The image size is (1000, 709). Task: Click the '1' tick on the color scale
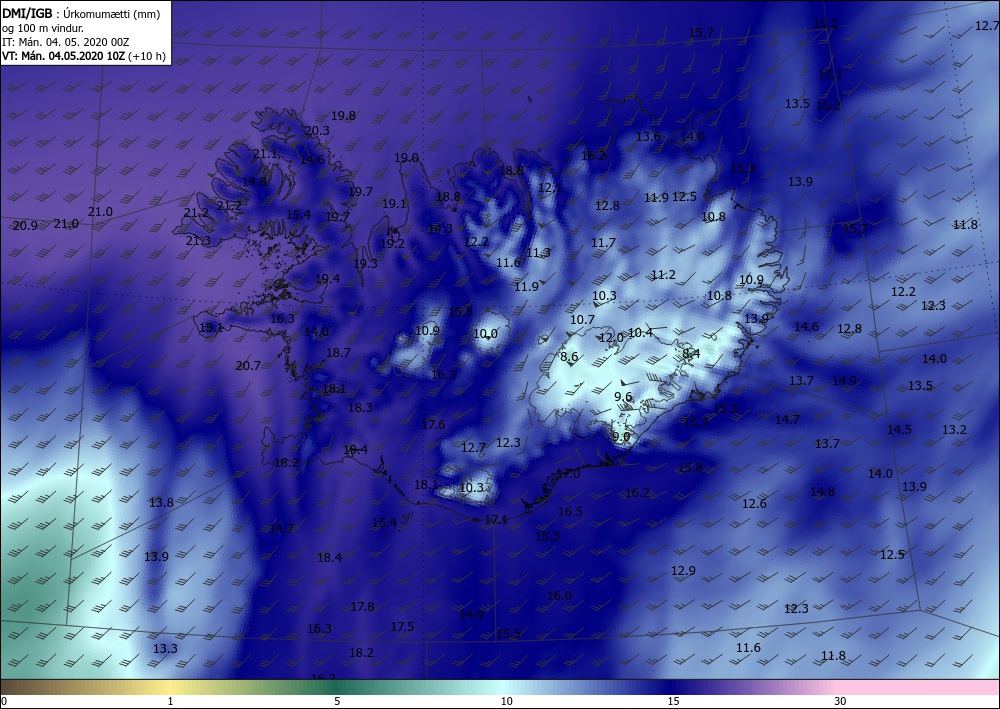pyautogui.click(x=170, y=702)
